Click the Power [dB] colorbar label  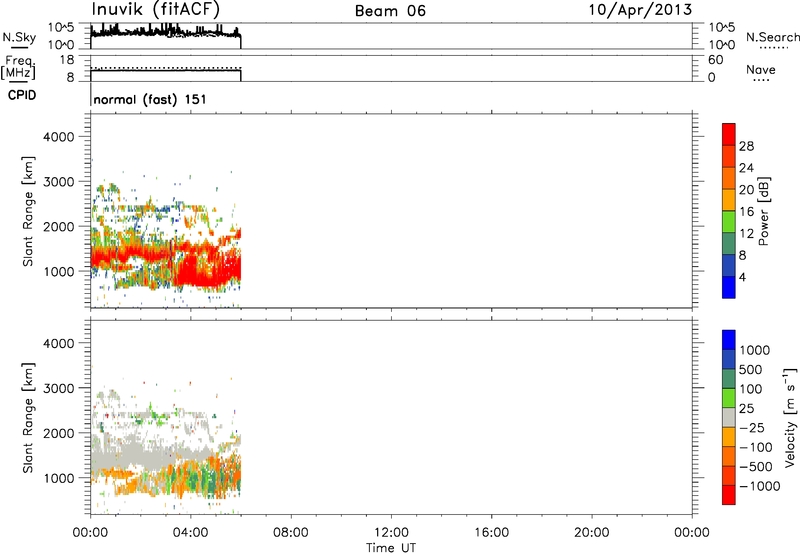pyautogui.click(x=763, y=211)
